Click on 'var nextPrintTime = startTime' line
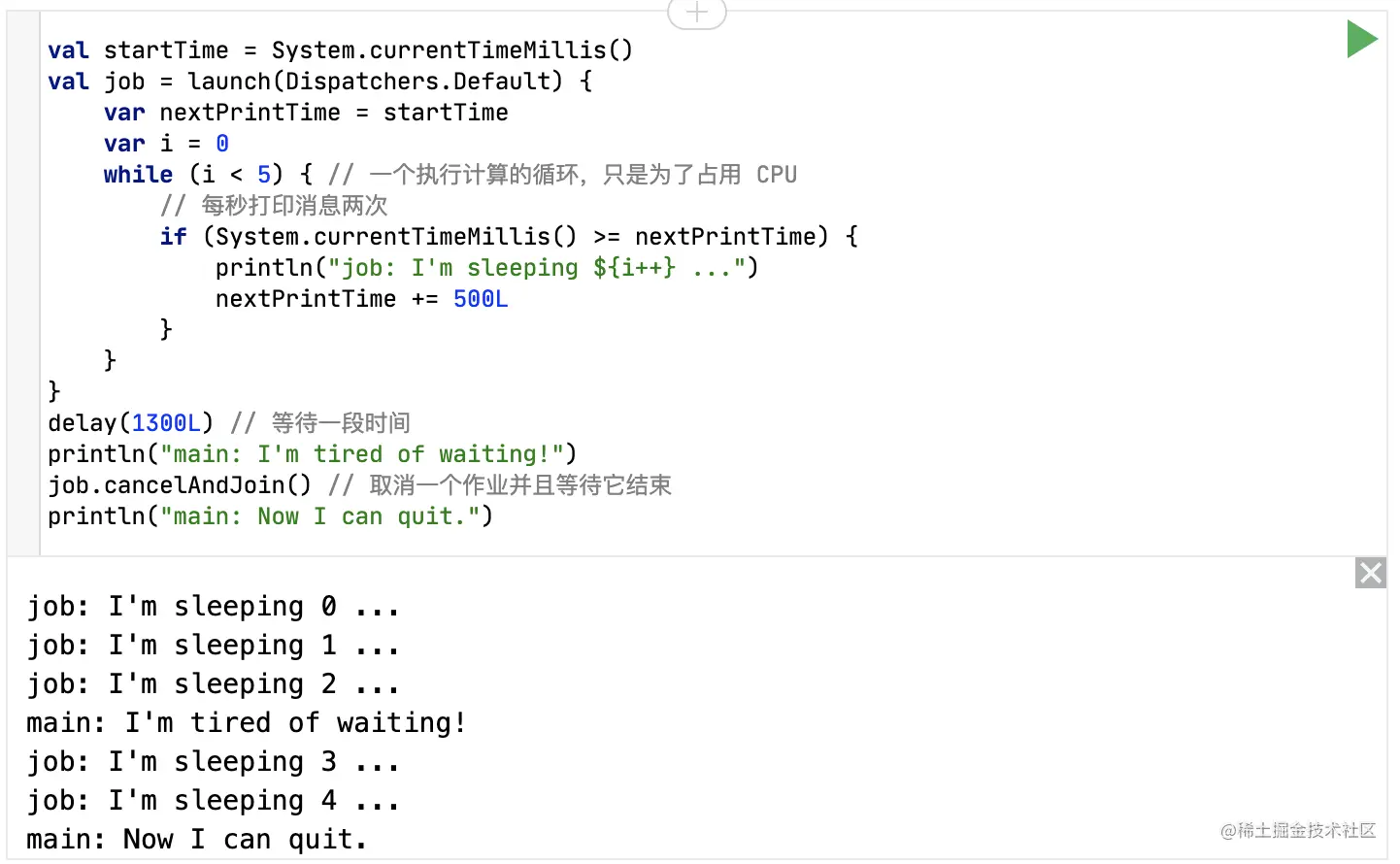1400x864 pixels. [x=306, y=113]
